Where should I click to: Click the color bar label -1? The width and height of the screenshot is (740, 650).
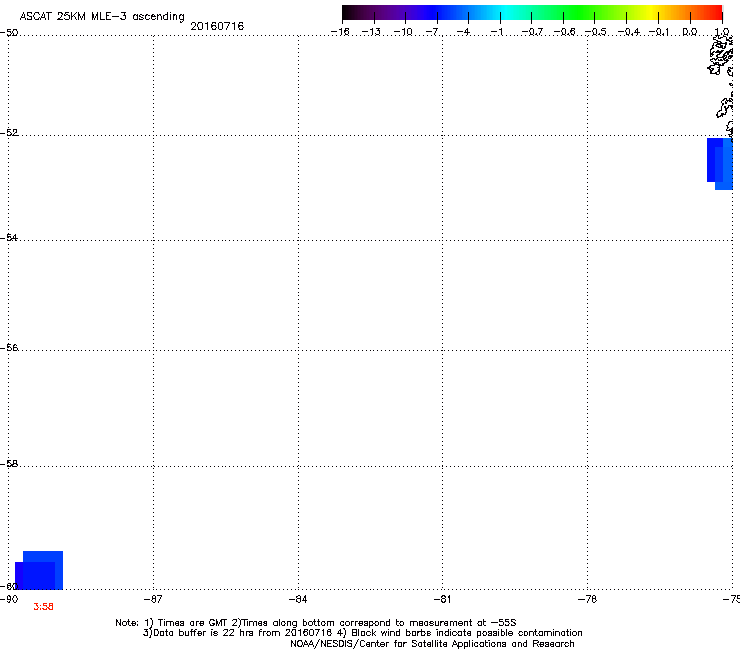tap(497, 32)
